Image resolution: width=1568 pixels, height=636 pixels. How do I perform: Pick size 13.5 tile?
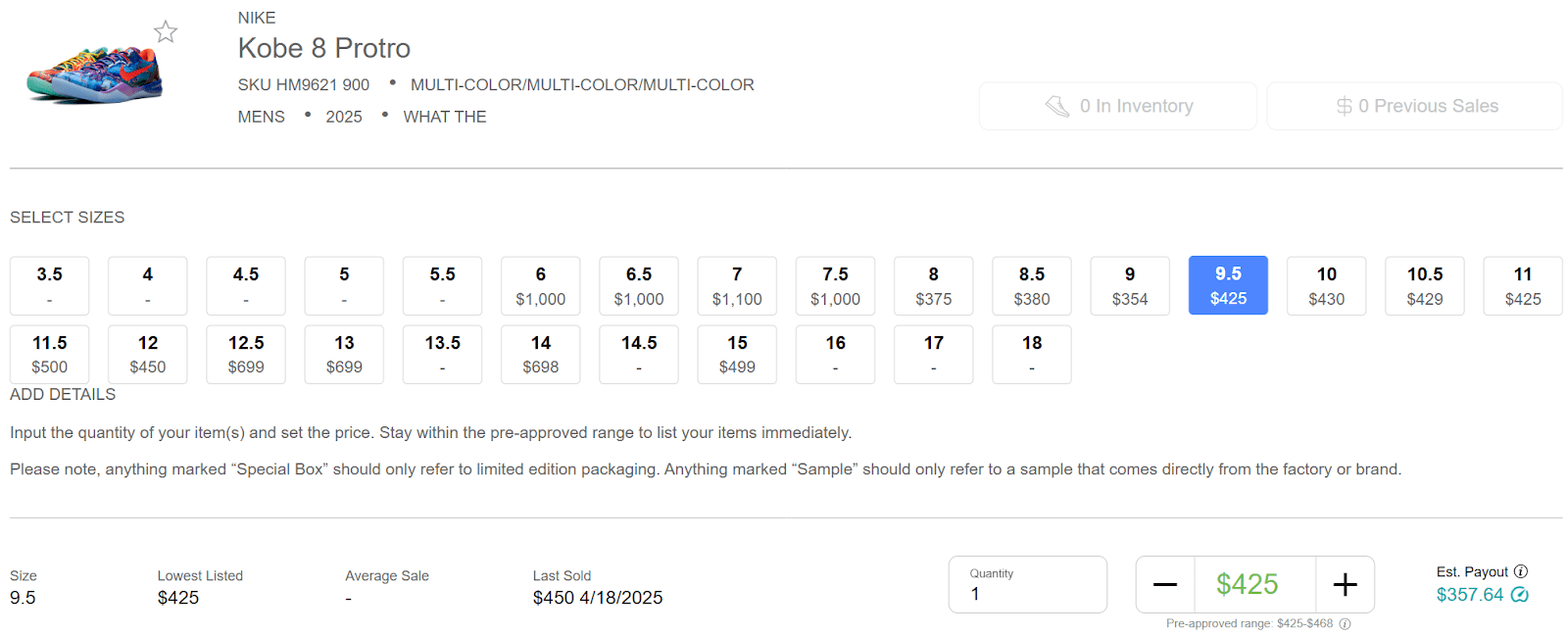[443, 355]
